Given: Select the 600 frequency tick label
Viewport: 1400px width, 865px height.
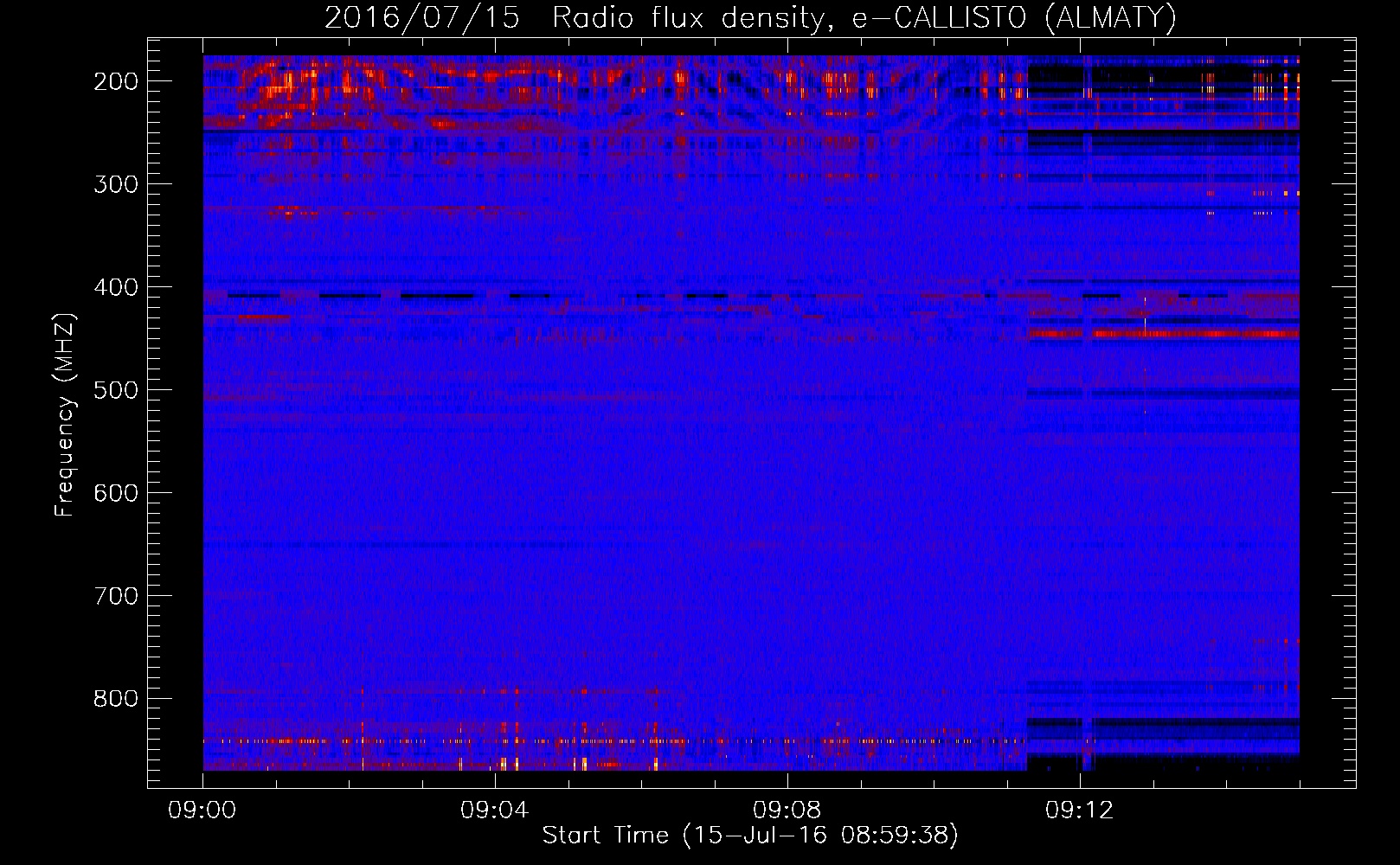Looking at the screenshot, I should pyautogui.click(x=116, y=493).
